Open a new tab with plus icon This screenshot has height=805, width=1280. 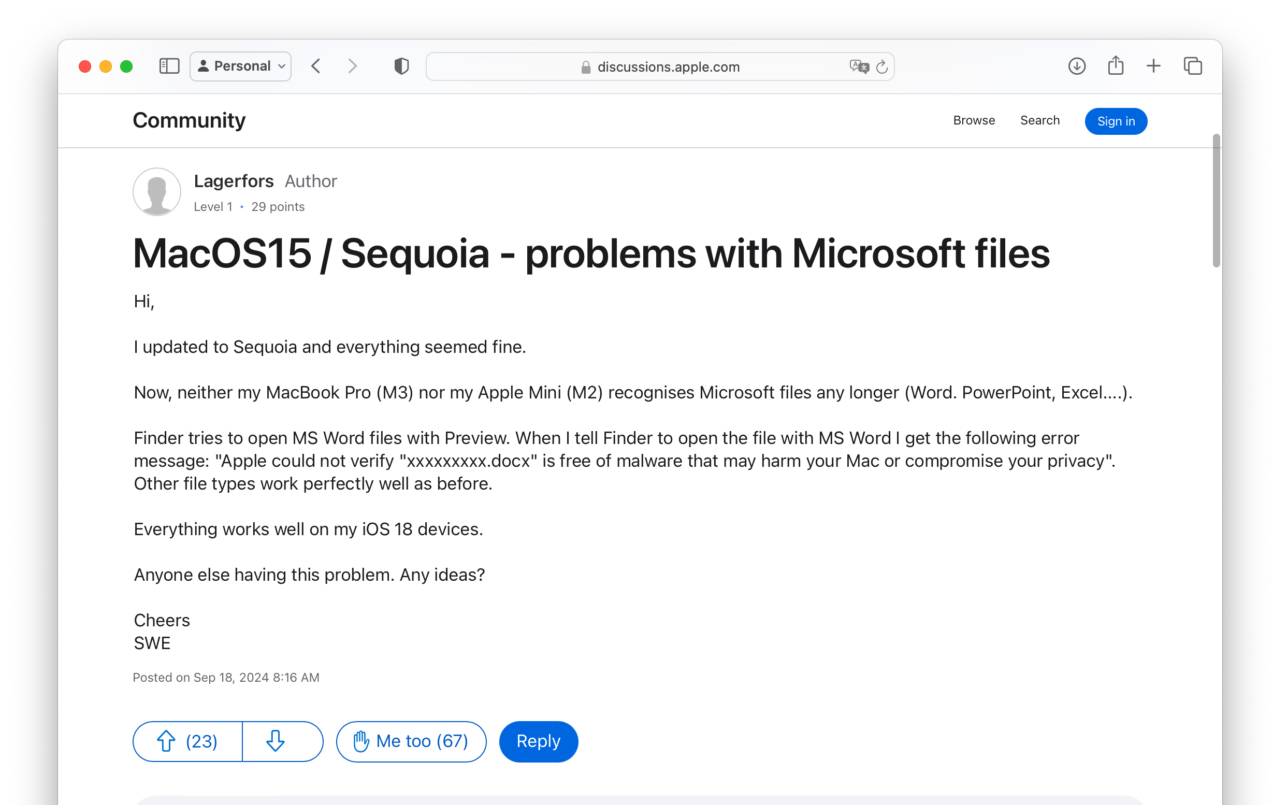point(1154,66)
